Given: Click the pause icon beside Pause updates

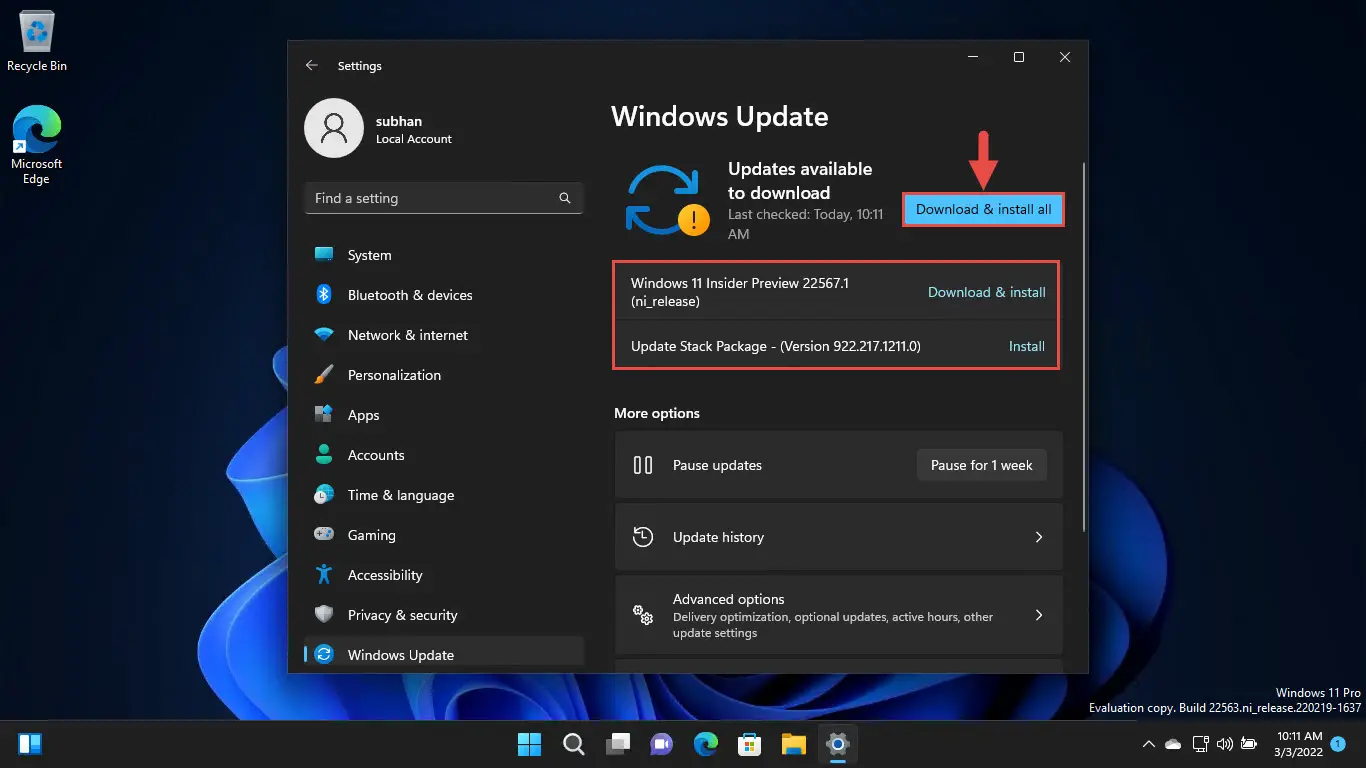Looking at the screenshot, I should [x=643, y=465].
